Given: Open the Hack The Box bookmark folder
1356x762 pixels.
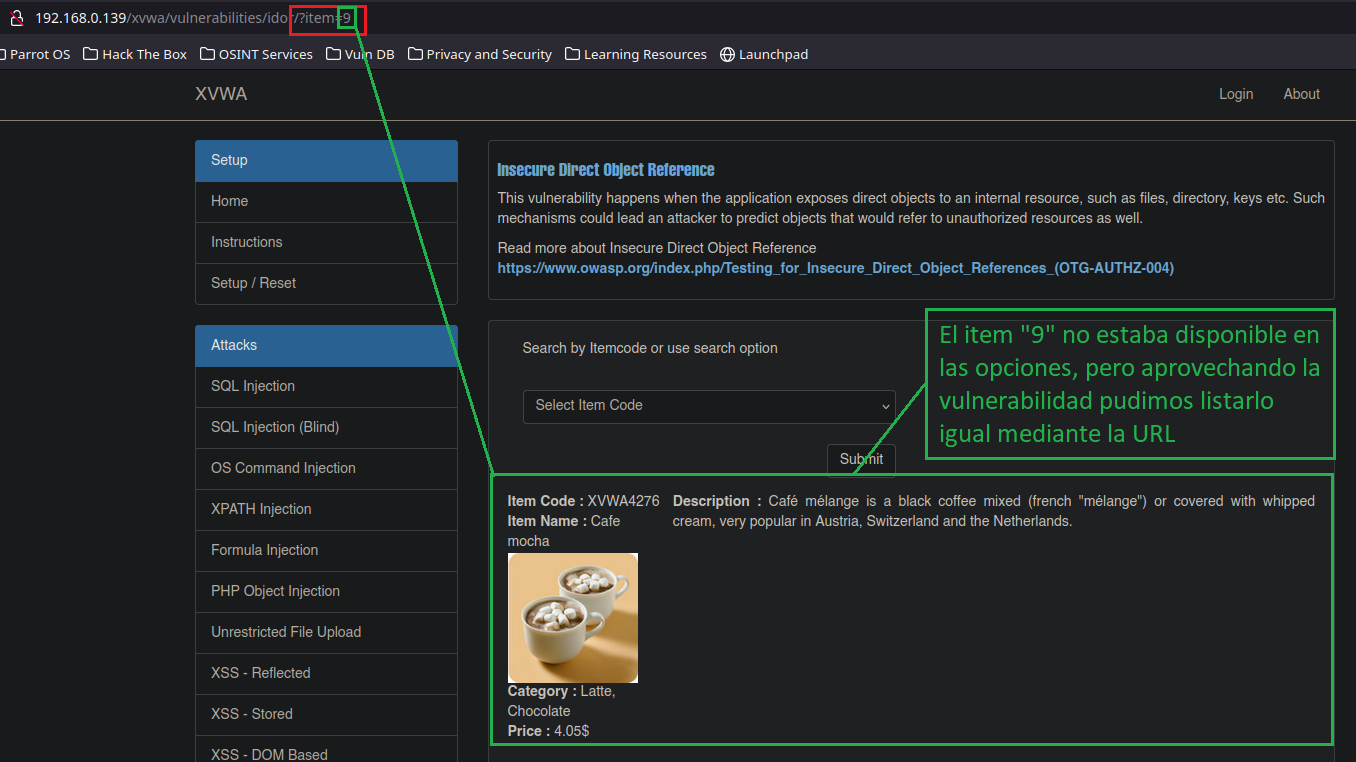Looking at the screenshot, I should coord(135,54).
